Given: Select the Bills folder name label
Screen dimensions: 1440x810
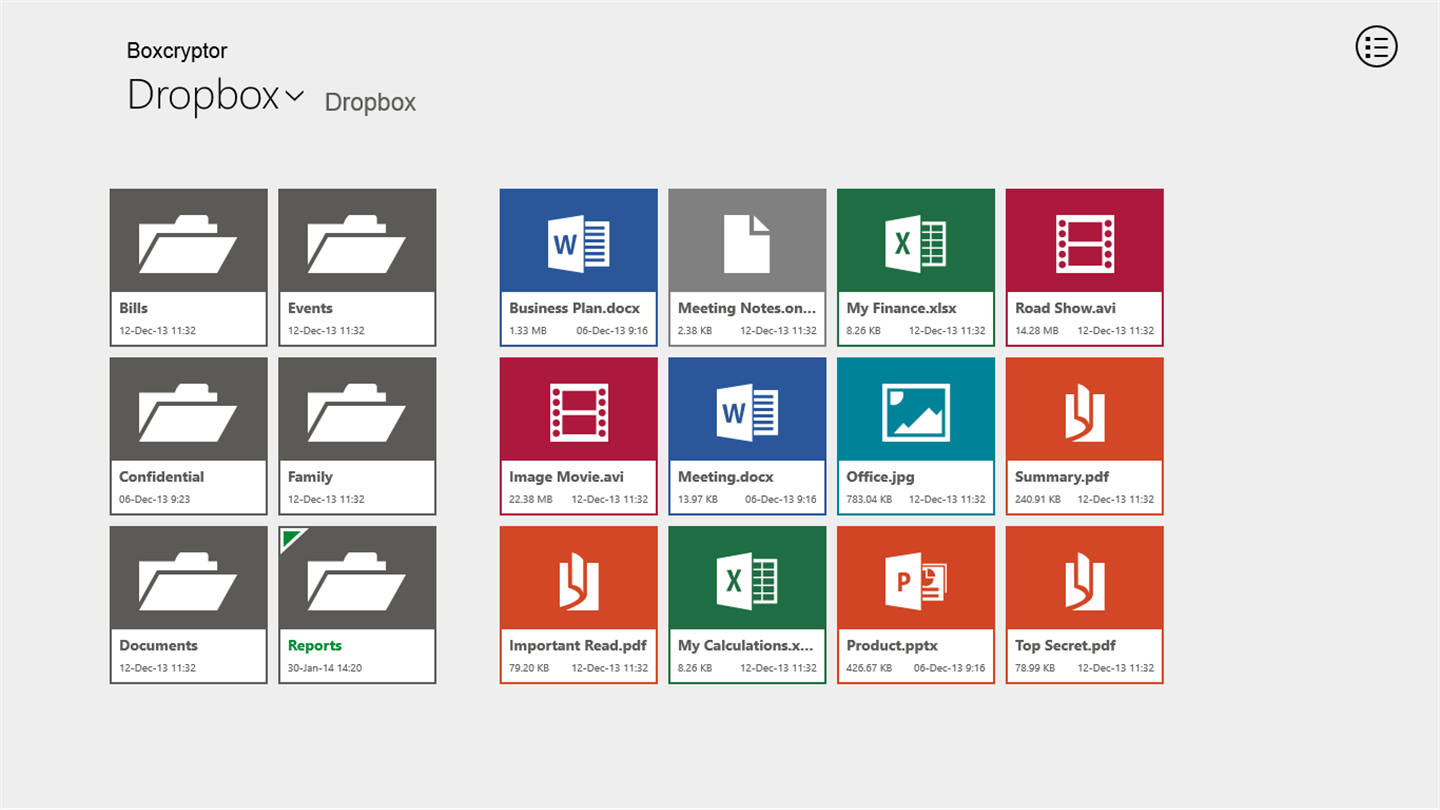Looking at the screenshot, I should click(x=134, y=308).
